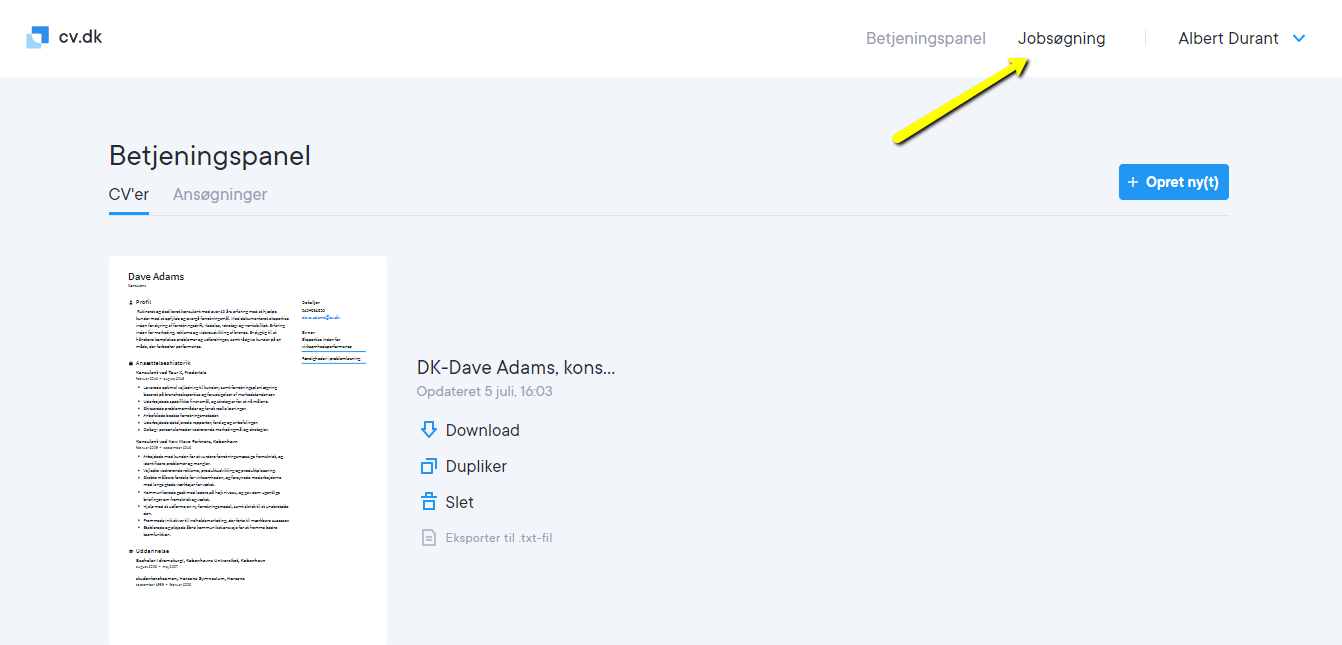Expand the user menu chevron

point(1299,38)
